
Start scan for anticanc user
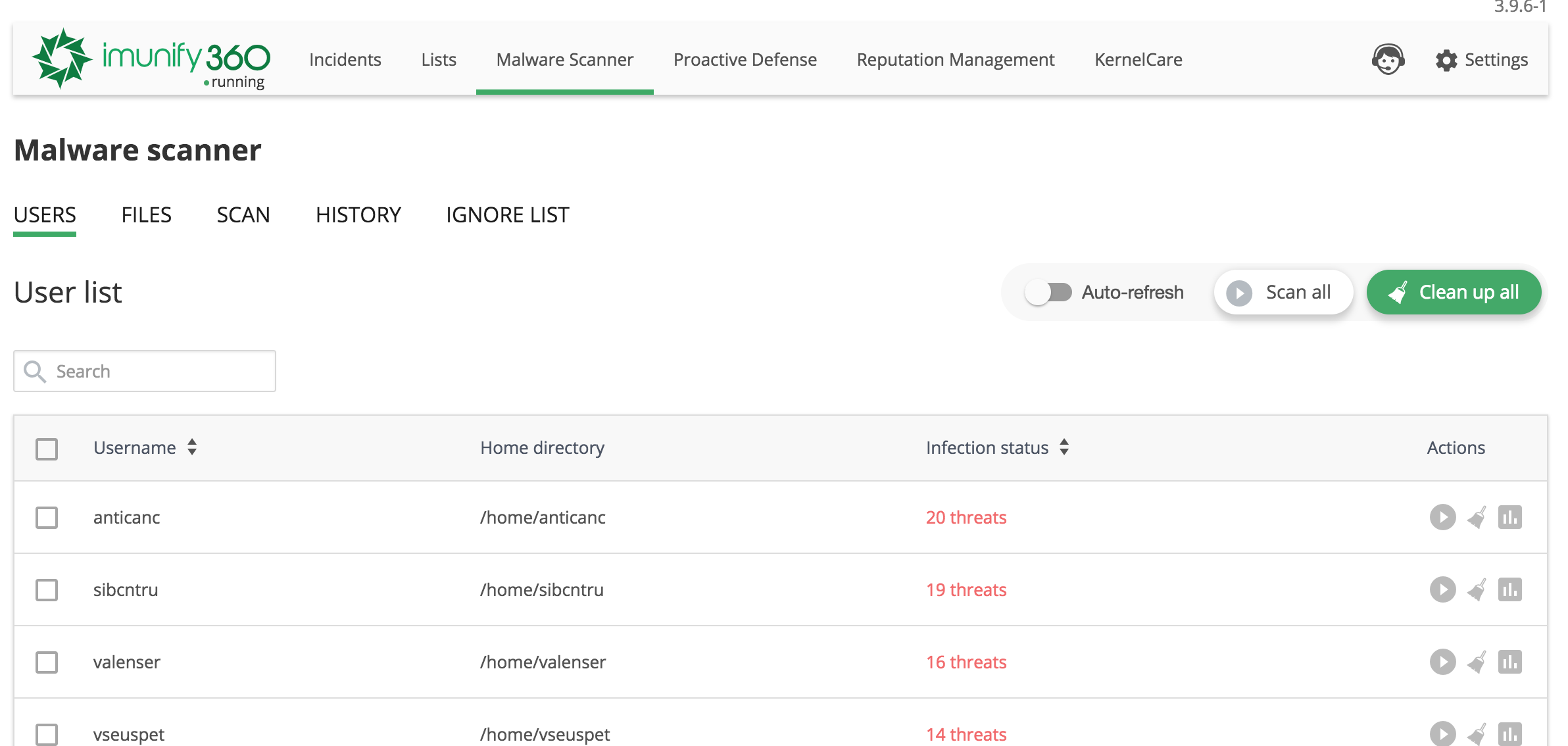pyautogui.click(x=1442, y=517)
